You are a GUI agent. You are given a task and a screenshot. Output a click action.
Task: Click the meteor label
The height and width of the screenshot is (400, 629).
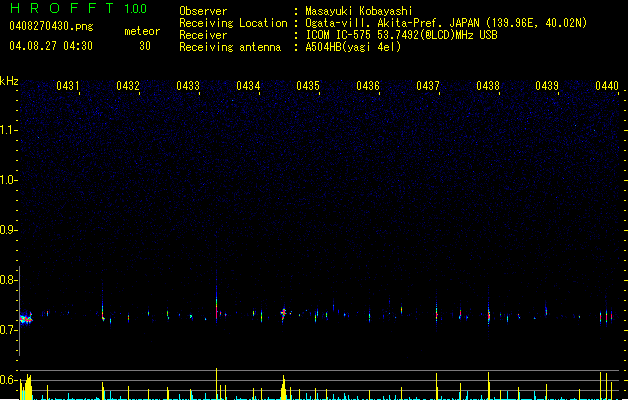point(142,31)
